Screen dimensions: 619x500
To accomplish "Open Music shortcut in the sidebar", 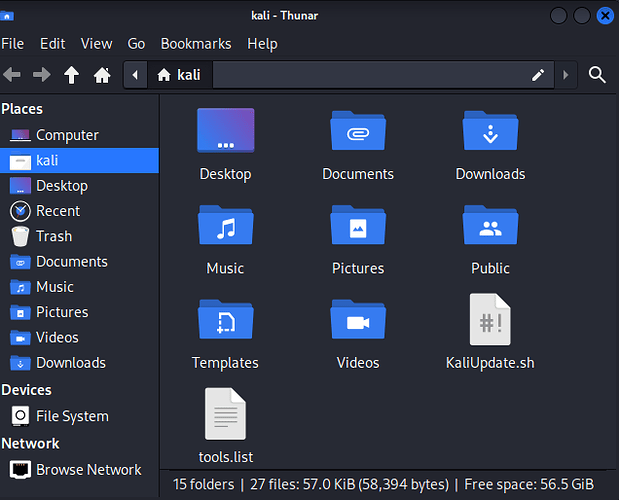I will coord(79,287).
